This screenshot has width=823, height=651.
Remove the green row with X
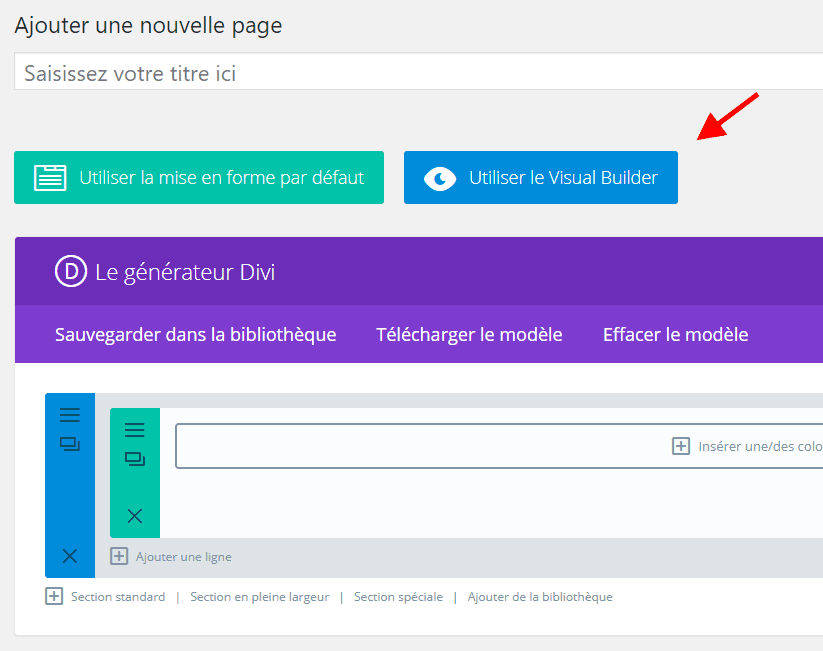pos(135,516)
